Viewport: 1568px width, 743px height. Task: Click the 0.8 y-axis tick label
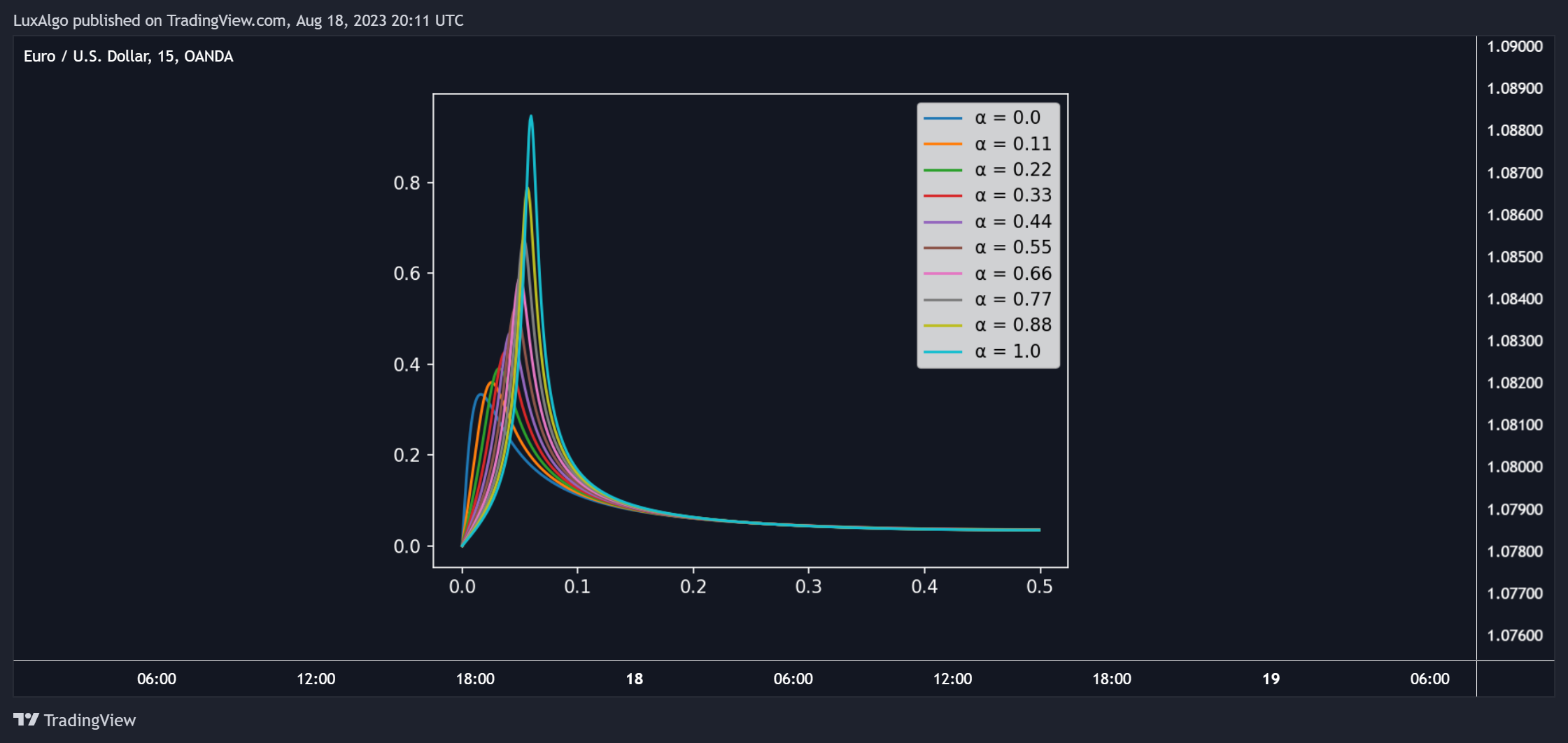(x=407, y=183)
